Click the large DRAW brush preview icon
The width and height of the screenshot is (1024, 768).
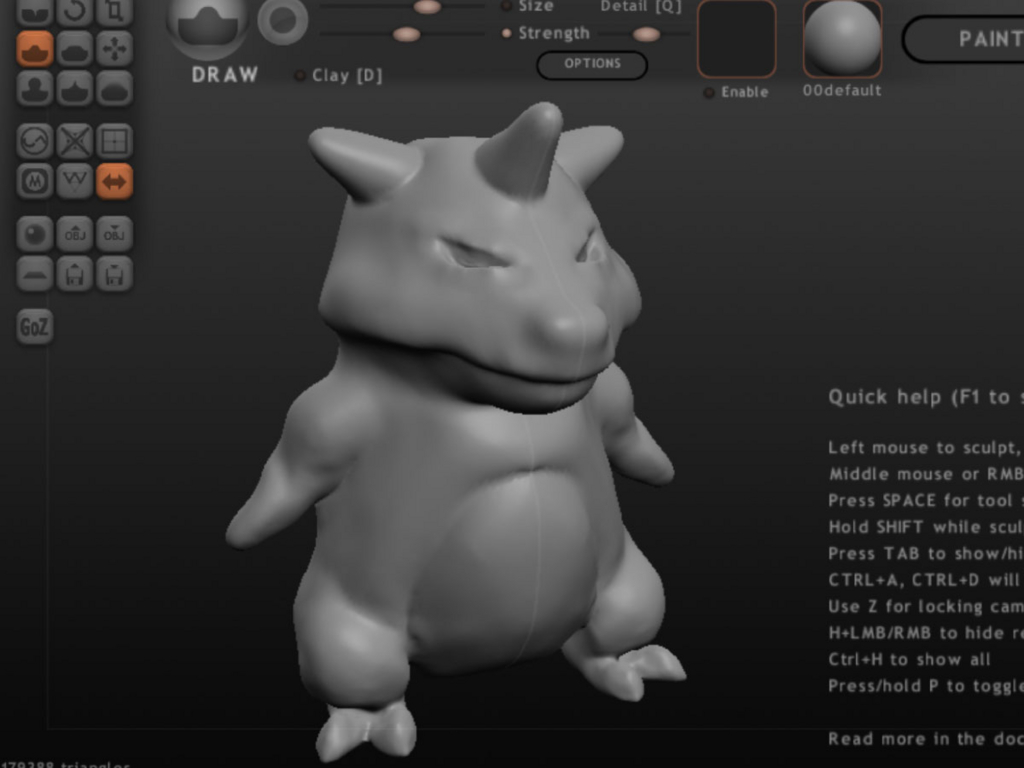[208, 26]
